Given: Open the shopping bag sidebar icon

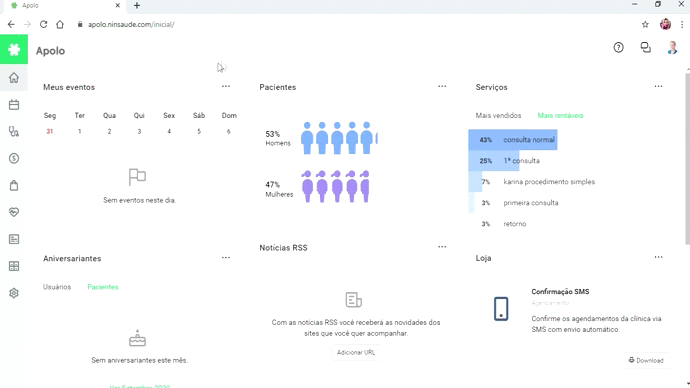Looking at the screenshot, I should 14,185.
